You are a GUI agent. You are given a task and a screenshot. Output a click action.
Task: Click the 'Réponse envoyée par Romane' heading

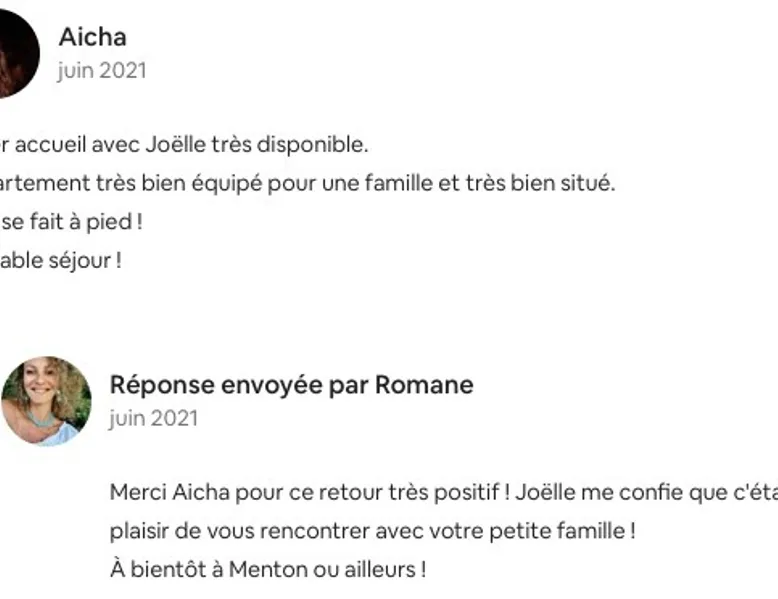pyautogui.click(x=291, y=385)
